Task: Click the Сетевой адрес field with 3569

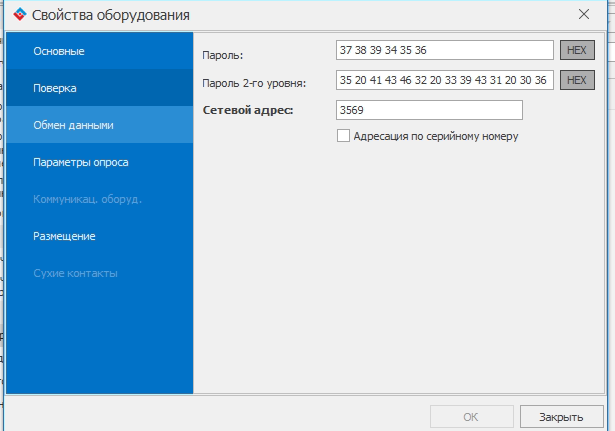Action: point(430,110)
